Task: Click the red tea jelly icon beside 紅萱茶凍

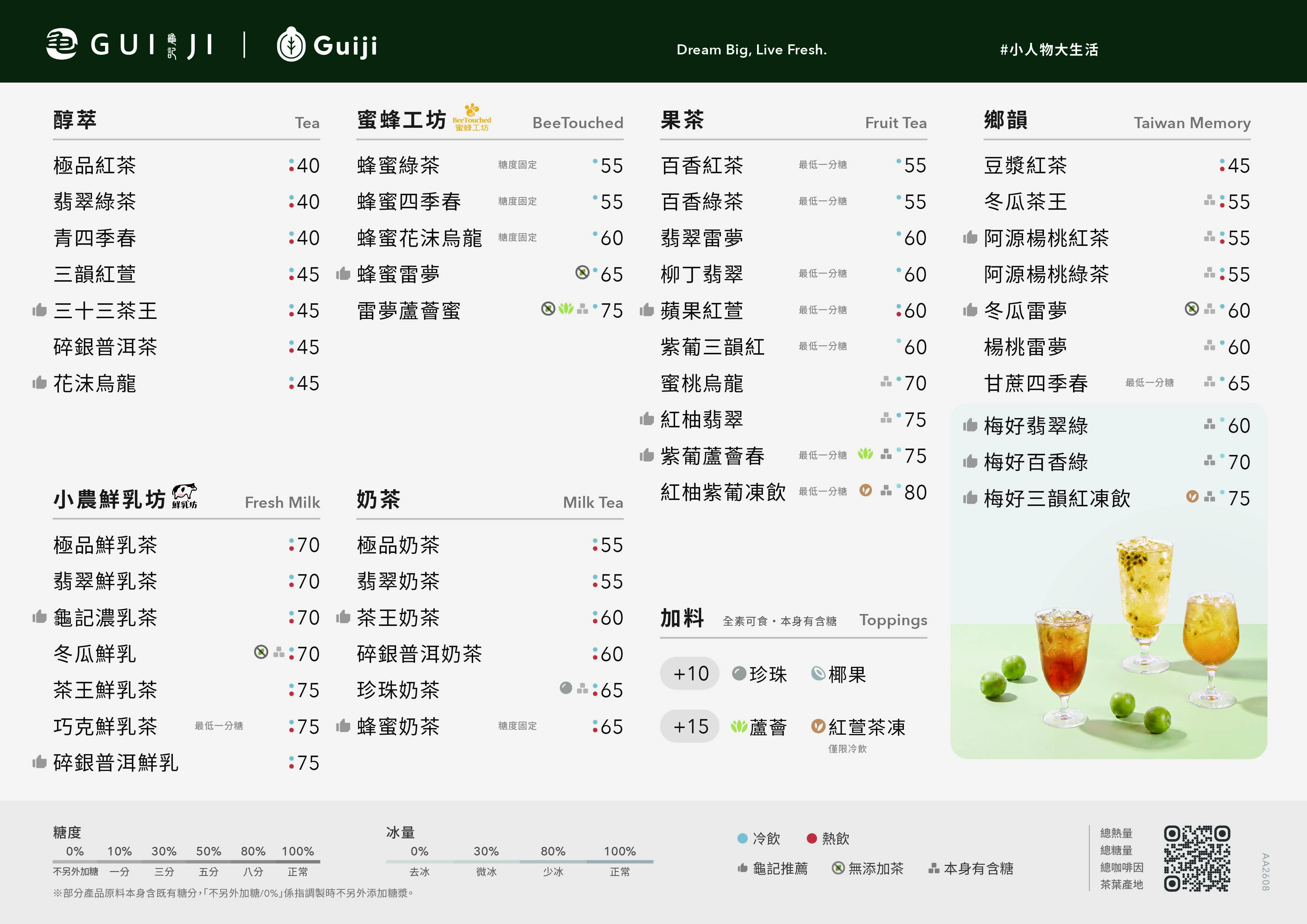Action: 818,726
